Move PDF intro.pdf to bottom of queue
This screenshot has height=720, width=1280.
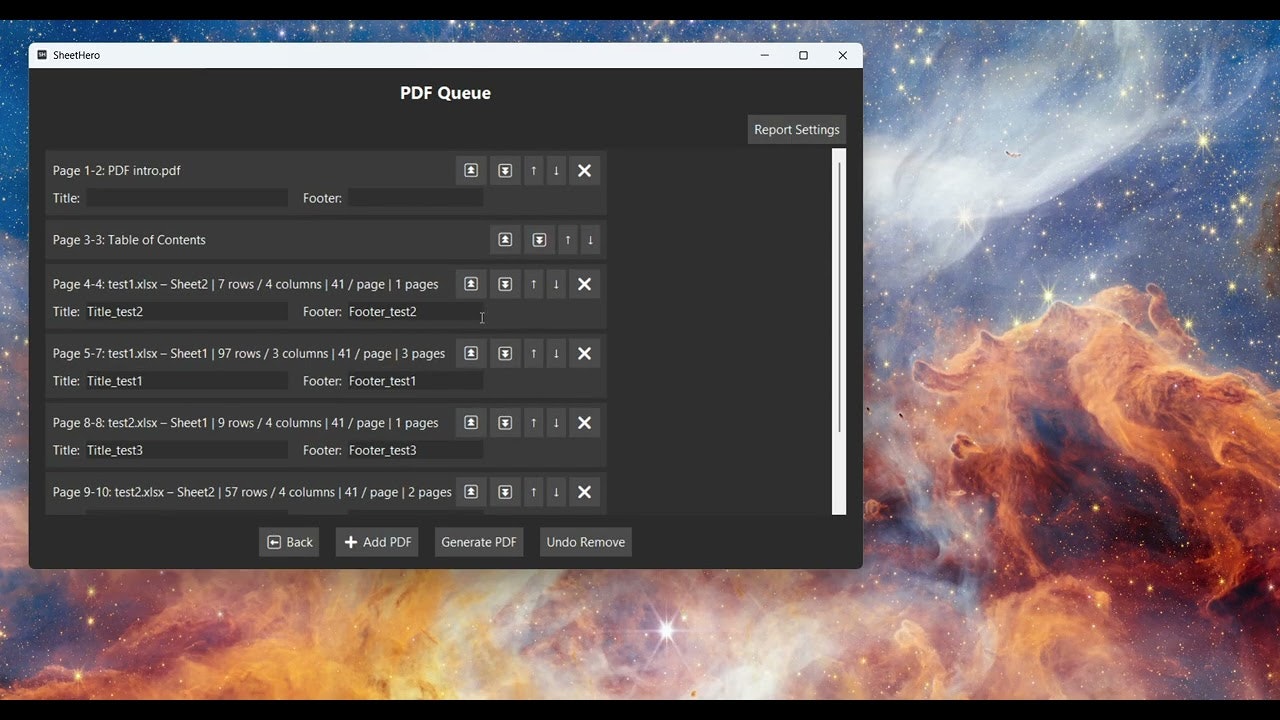tap(505, 171)
